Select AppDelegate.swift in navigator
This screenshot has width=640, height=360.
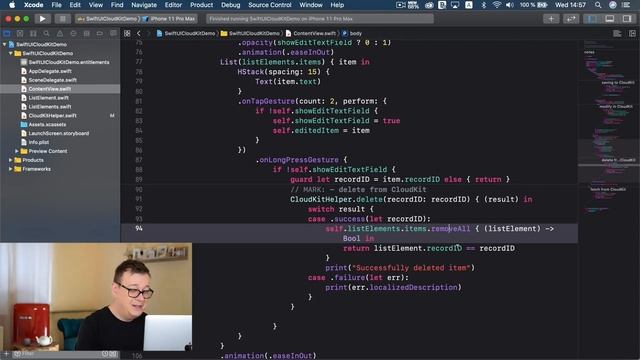[50, 71]
